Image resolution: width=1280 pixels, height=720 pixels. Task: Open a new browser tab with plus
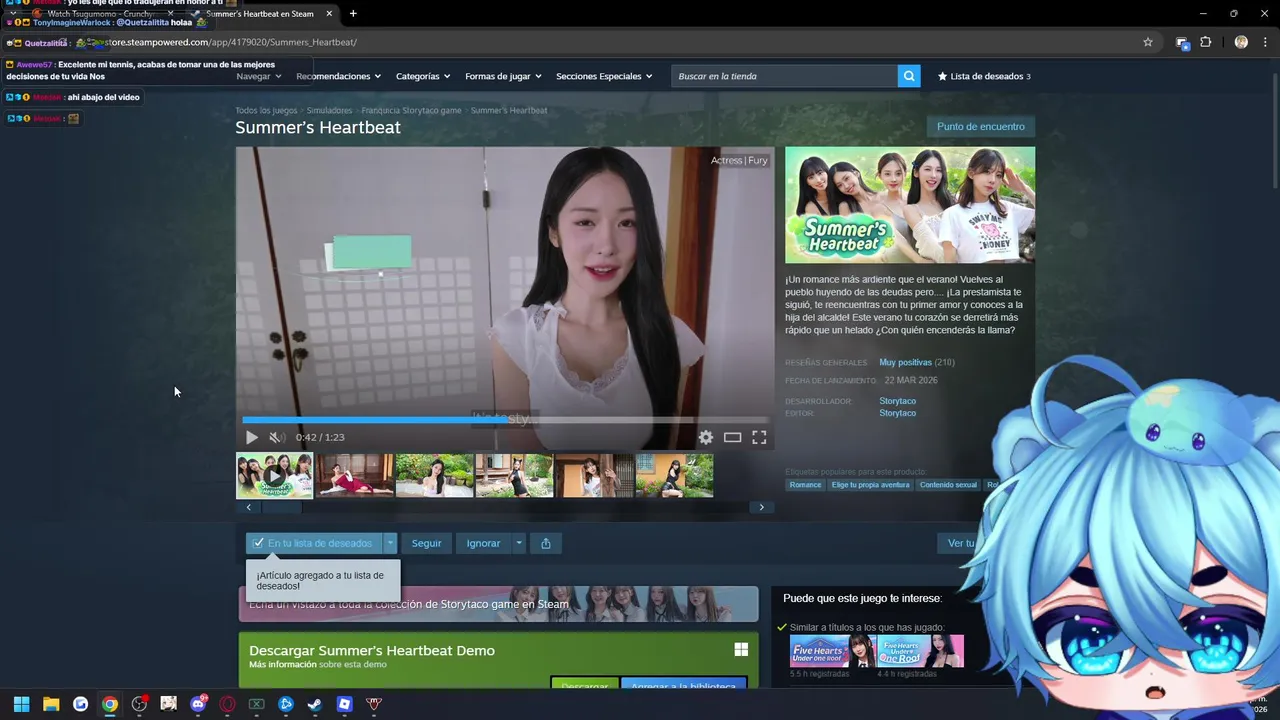click(x=353, y=14)
